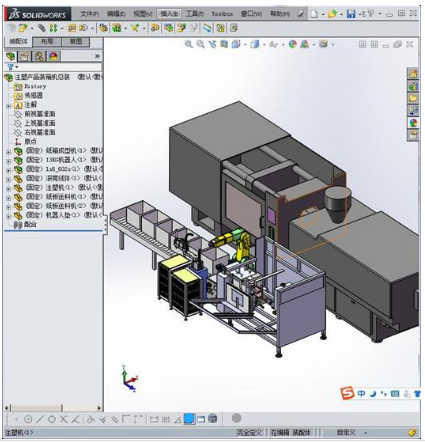Open File Explorer task pane folder icon
The width and height of the screenshot is (425, 443).
pos(413,98)
